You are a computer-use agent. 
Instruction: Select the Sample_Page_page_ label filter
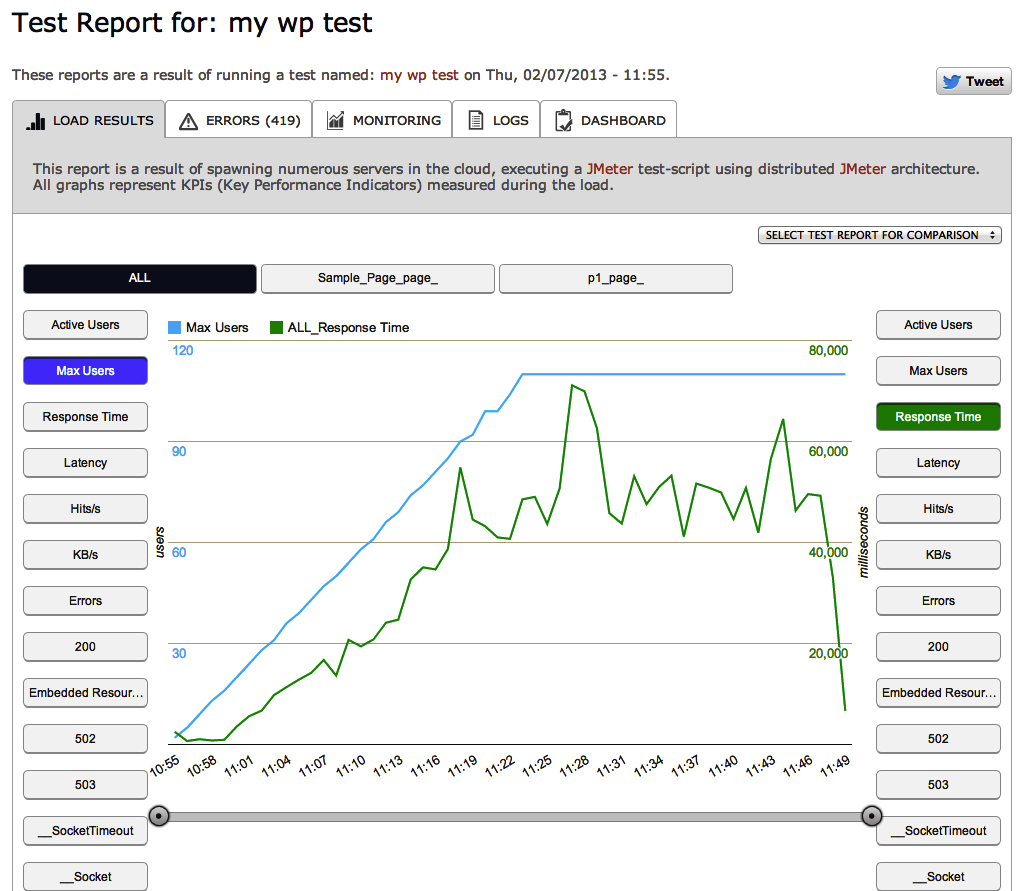378,279
